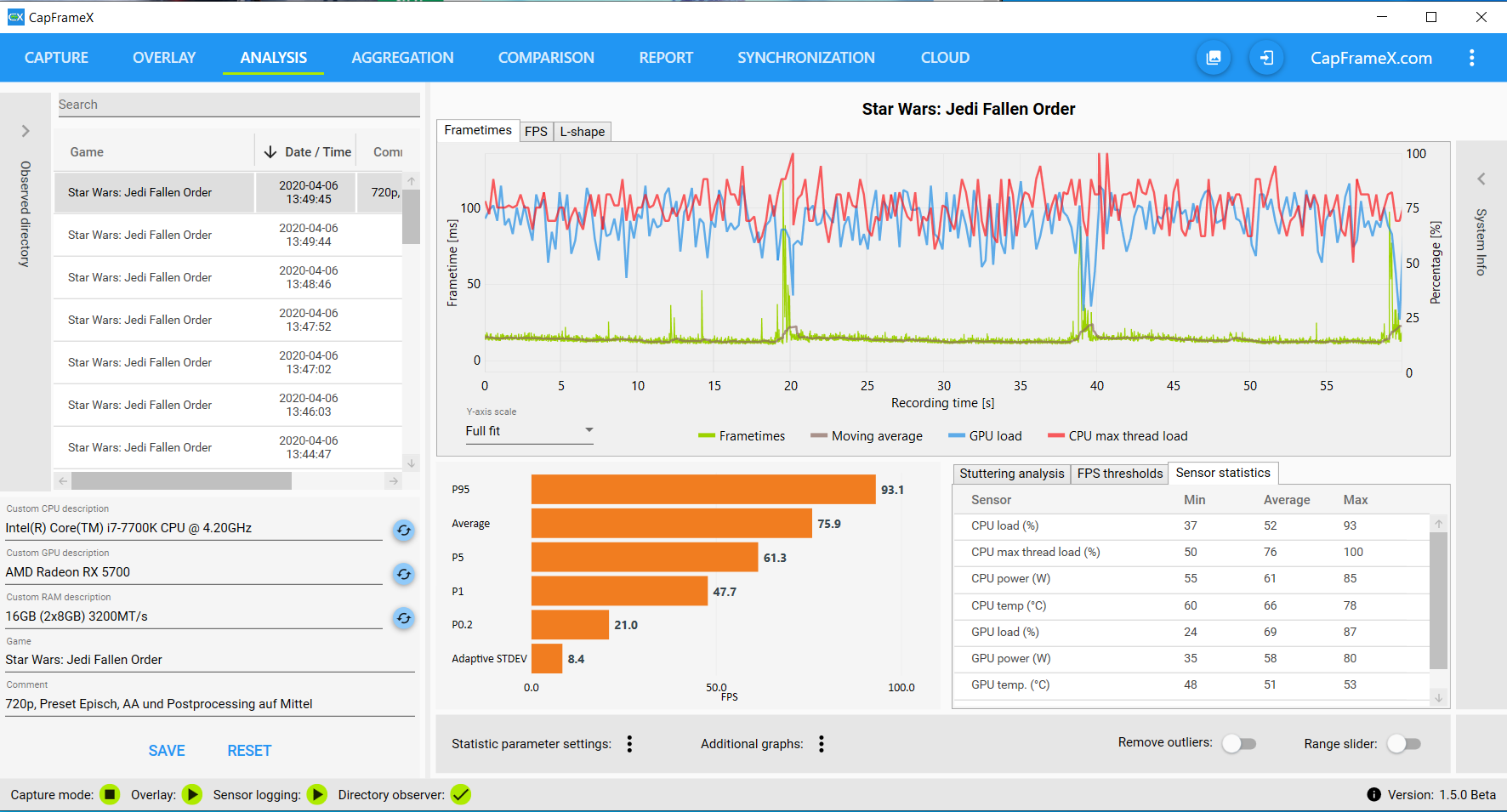Toggle the Moving average legend entry
Viewport: 1507px width, 812px height.
867,436
